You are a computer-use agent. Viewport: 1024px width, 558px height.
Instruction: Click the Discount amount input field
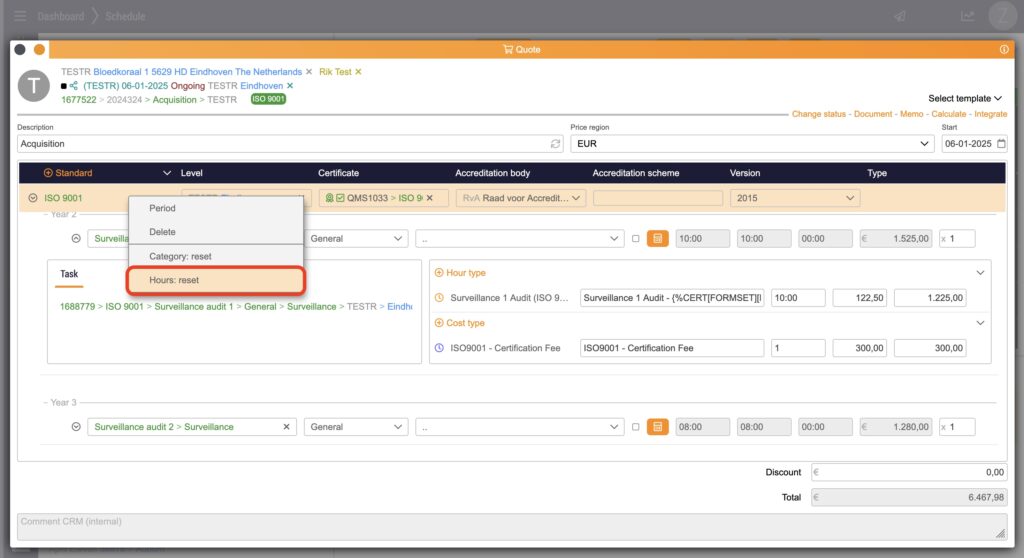point(908,472)
